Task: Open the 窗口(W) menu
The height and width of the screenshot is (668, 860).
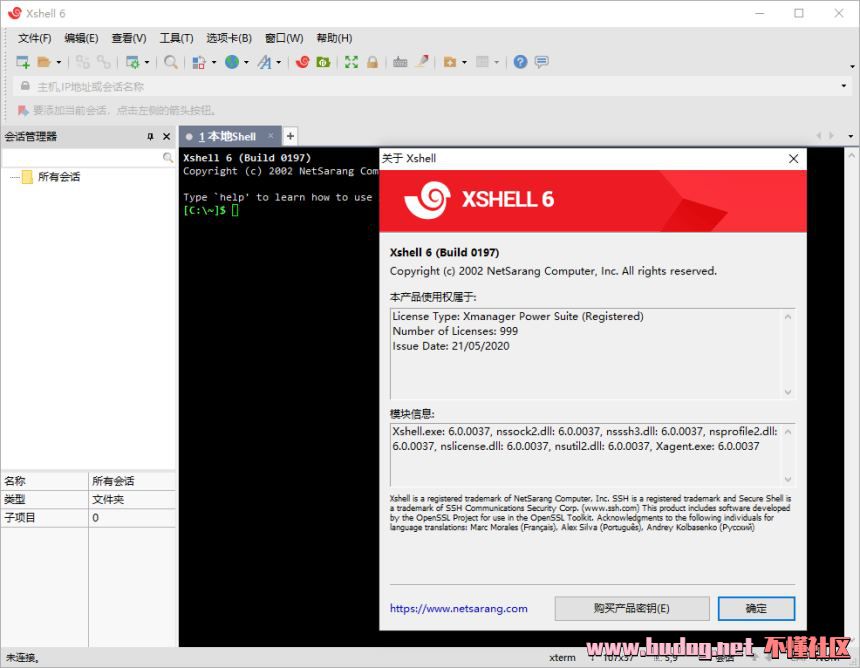Action: pyautogui.click(x=284, y=38)
